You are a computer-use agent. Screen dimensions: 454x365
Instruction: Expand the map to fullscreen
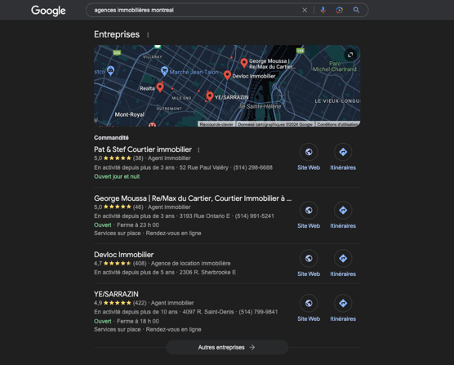point(350,55)
